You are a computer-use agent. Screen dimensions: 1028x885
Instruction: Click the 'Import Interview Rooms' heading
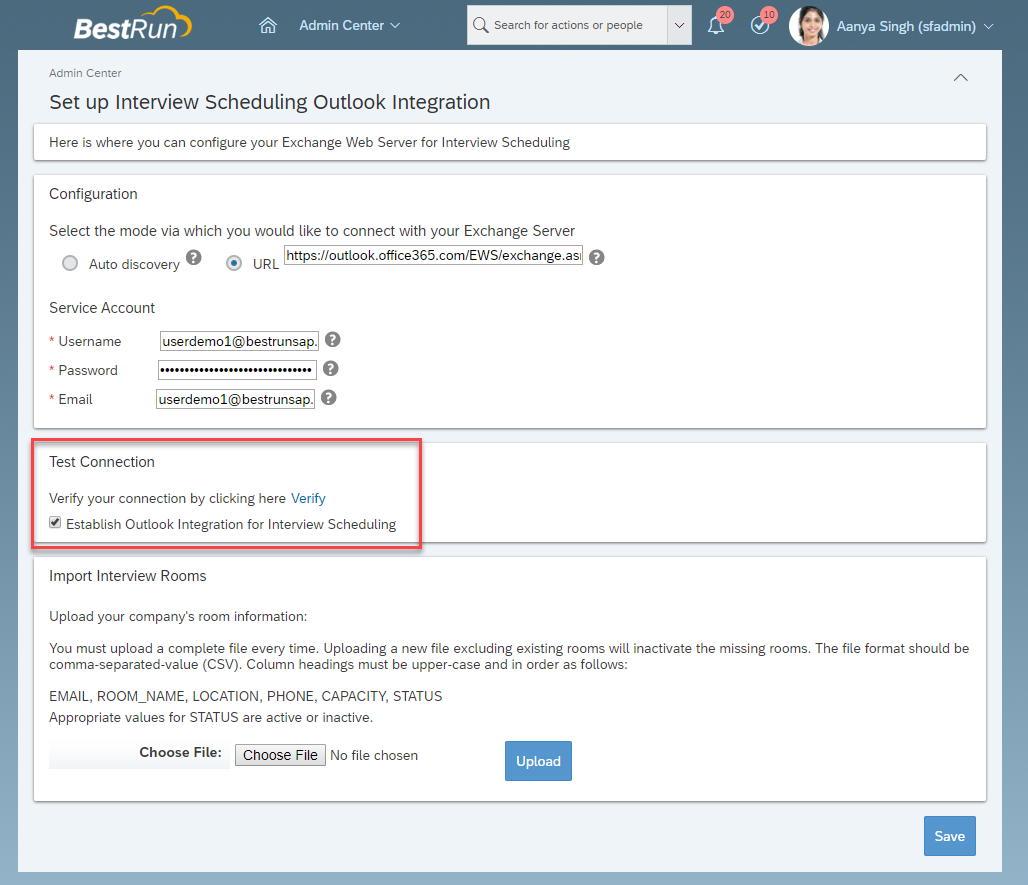(128, 576)
